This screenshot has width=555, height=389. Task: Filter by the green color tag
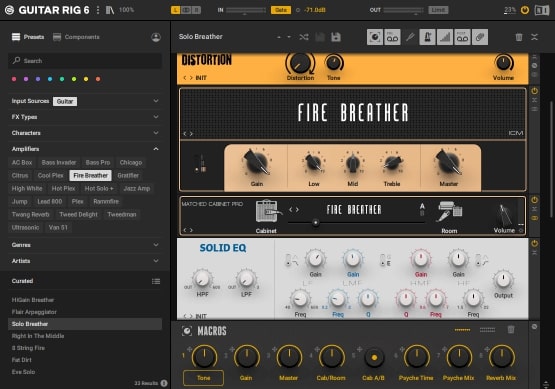pos(62,79)
